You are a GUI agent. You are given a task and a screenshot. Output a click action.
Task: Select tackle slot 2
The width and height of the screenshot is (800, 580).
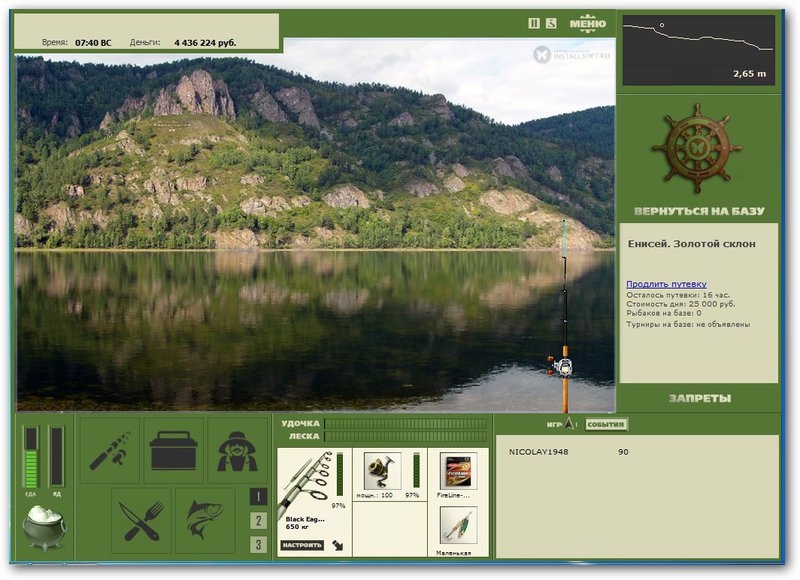point(258,521)
